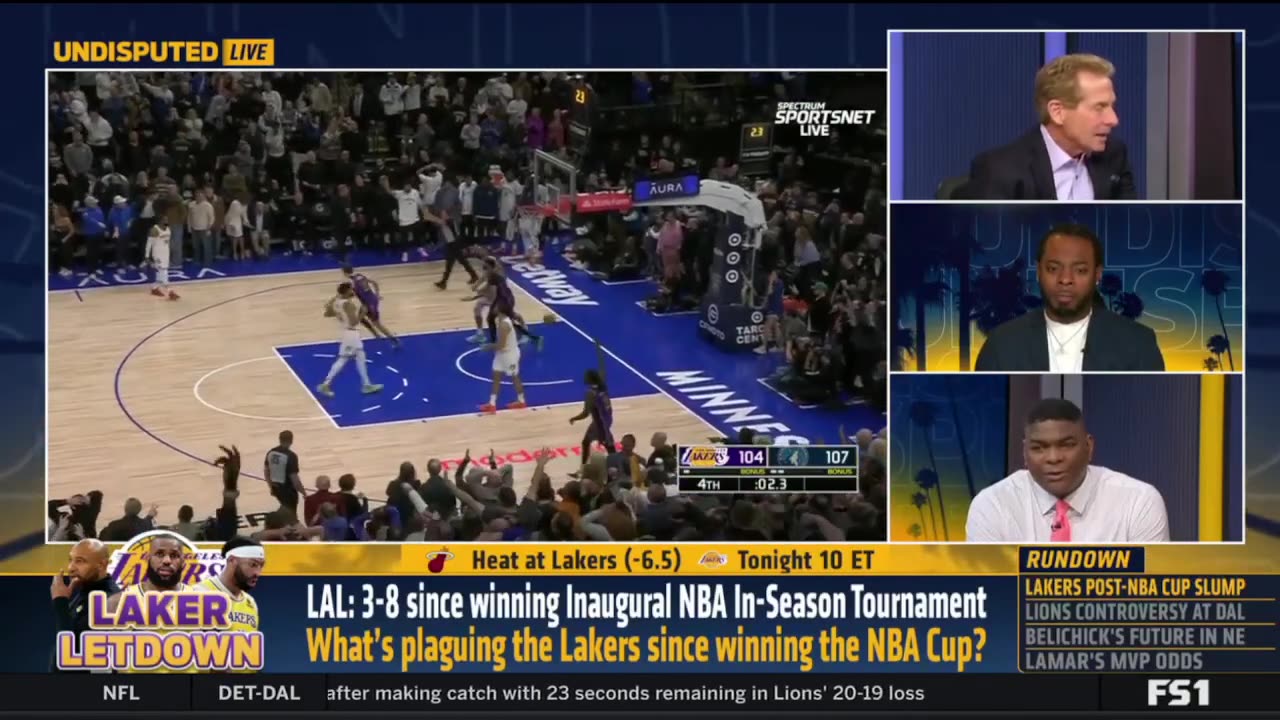
Task: Click 'Heat at Lakers (-6.5)' text
Action: (x=576, y=560)
